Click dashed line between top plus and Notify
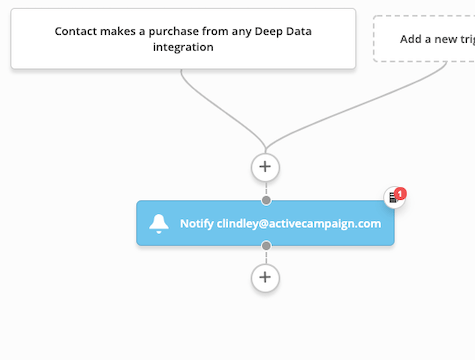Viewport: 475px width, 360px height. (266, 189)
